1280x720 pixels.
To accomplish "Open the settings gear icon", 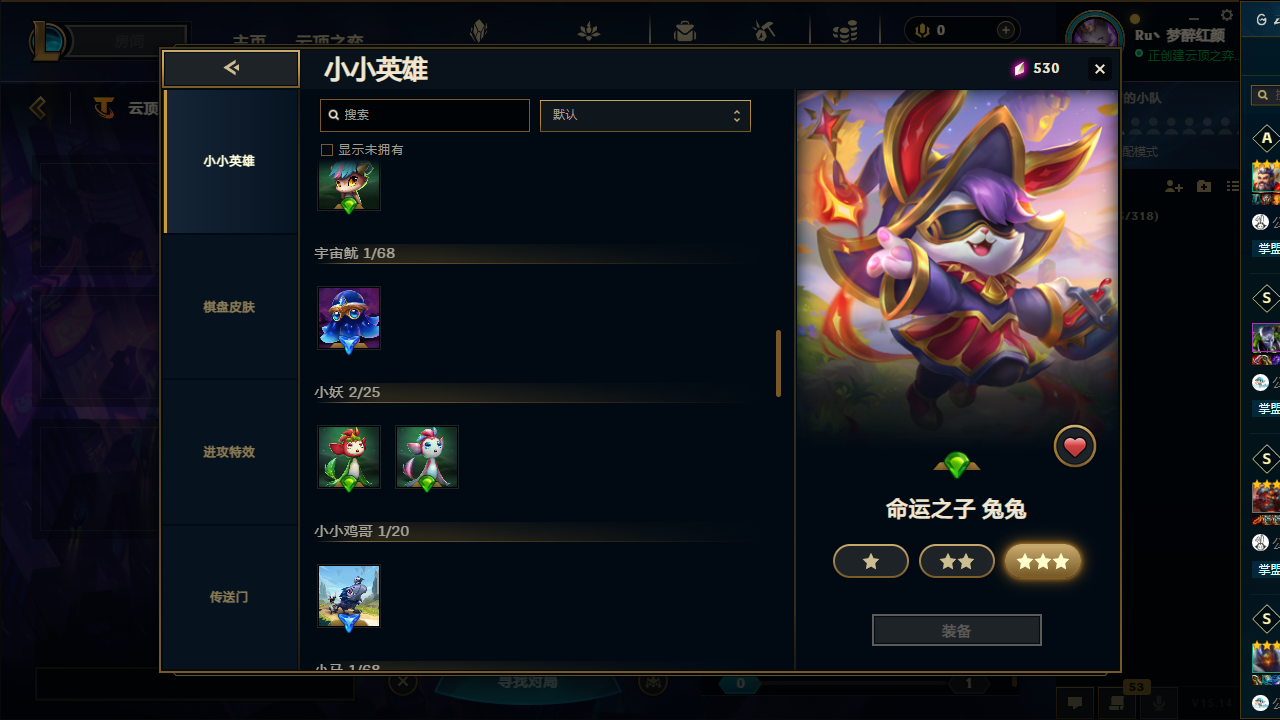I will (x=1227, y=15).
